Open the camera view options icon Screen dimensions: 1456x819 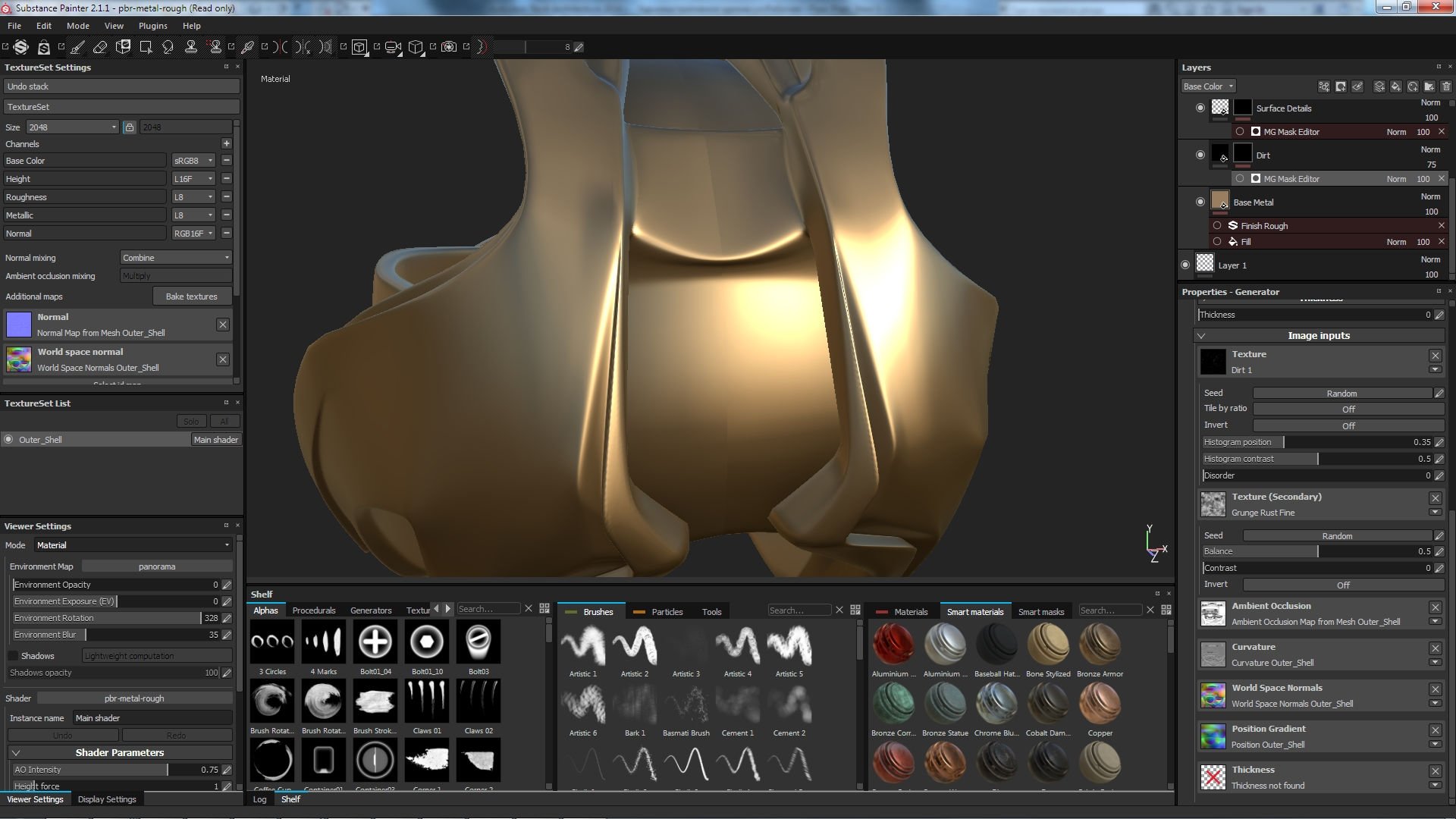coord(393,47)
